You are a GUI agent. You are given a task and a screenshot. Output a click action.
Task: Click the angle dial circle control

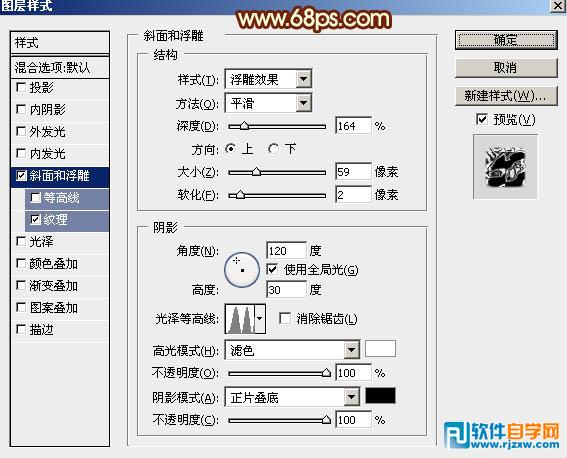pyautogui.click(x=242, y=270)
